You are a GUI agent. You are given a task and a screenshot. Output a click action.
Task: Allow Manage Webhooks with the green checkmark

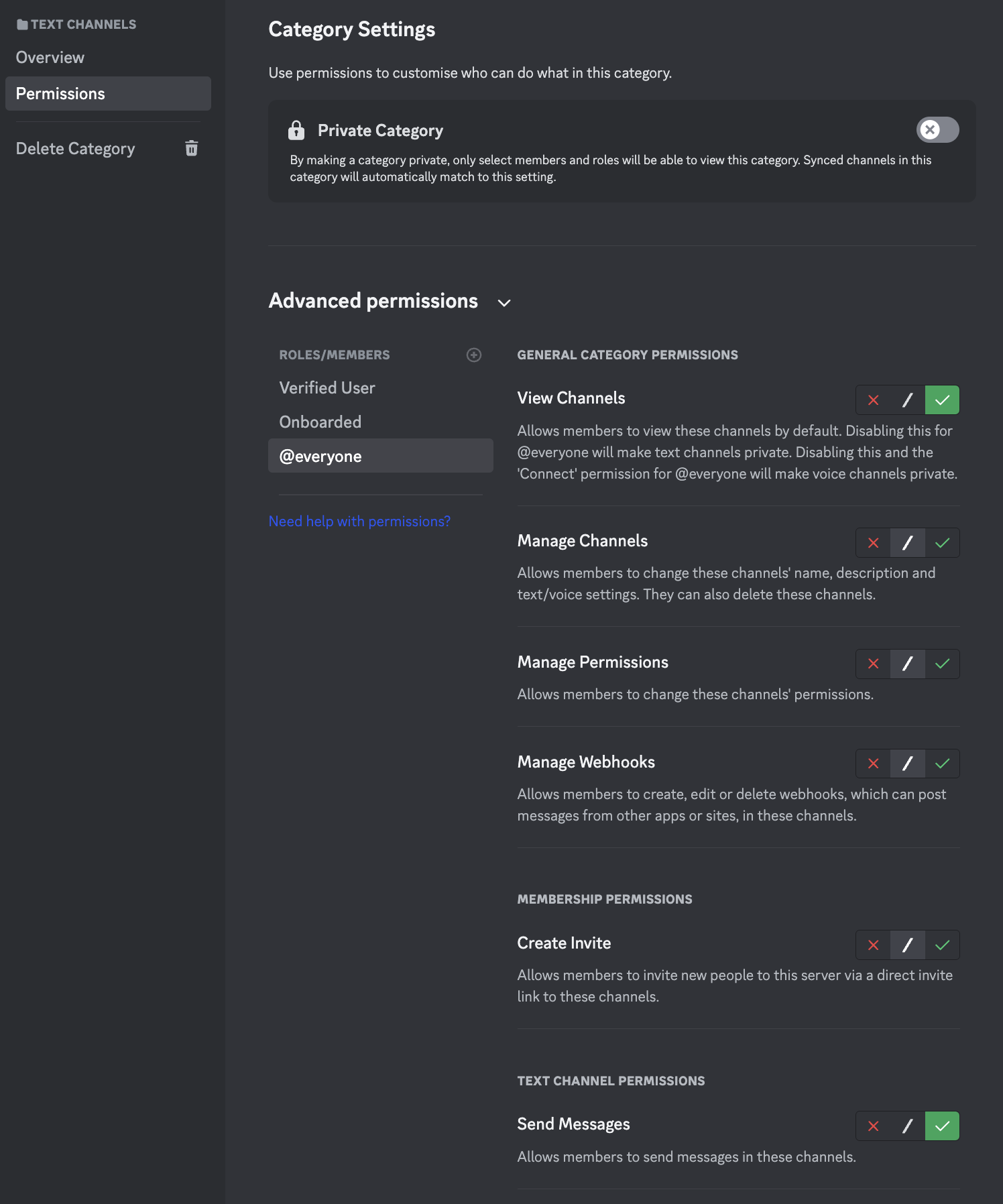(x=942, y=764)
